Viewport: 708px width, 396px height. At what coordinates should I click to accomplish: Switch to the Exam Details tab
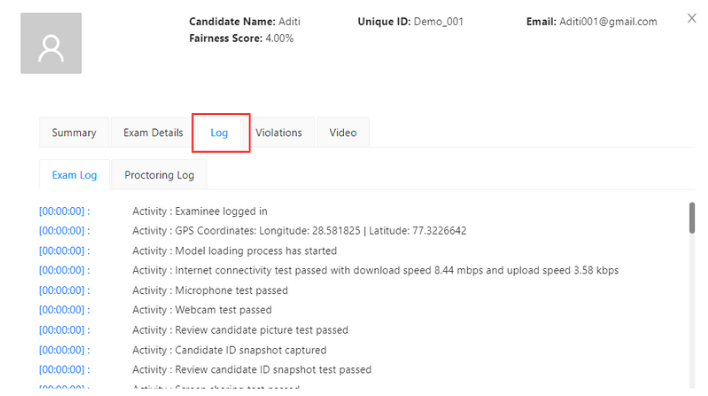click(153, 132)
